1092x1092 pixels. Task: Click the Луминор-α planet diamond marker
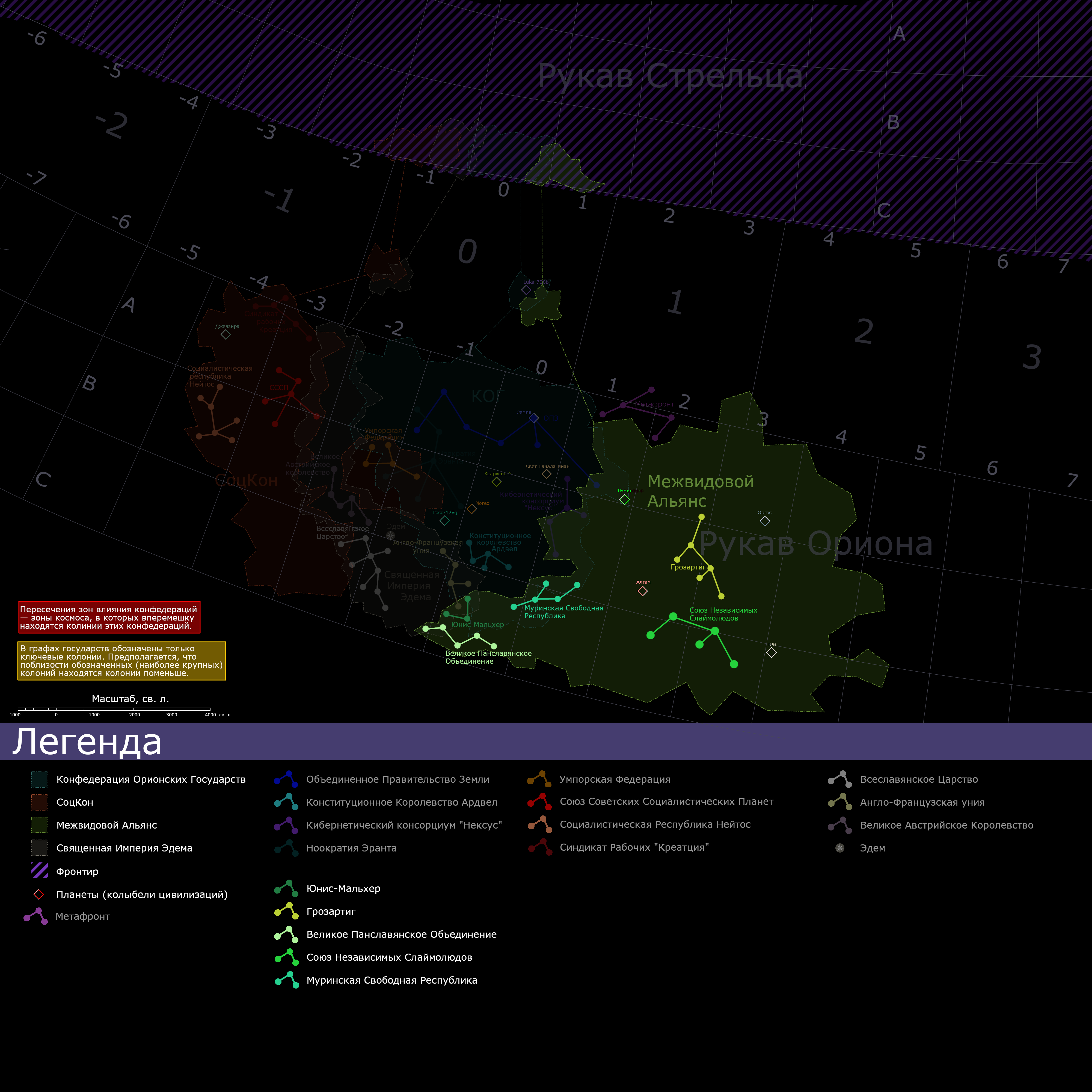[x=625, y=500]
